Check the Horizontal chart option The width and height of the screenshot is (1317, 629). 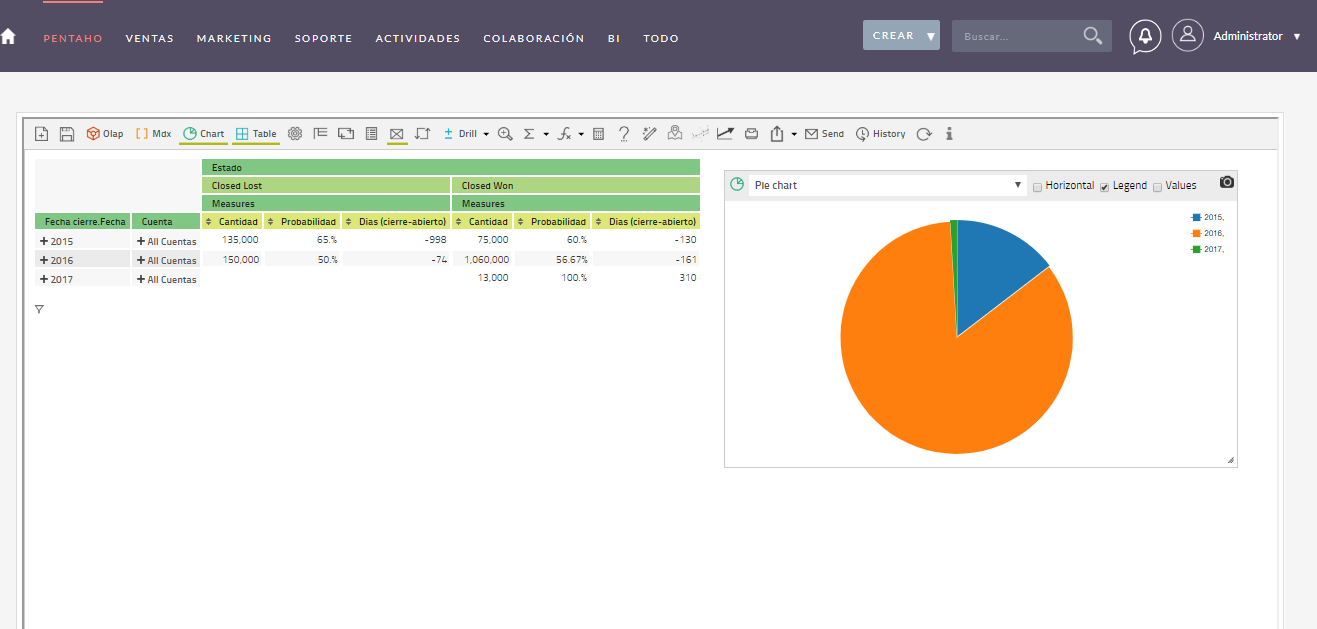(1037, 185)
